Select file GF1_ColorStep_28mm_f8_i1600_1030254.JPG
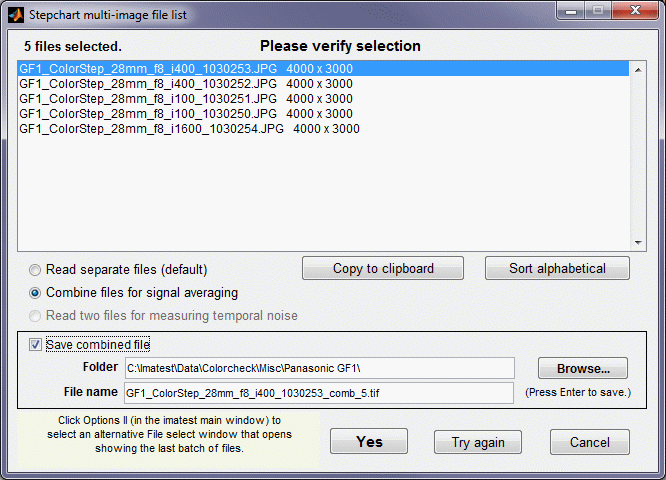The image size is (666, 480). (323, 129)
